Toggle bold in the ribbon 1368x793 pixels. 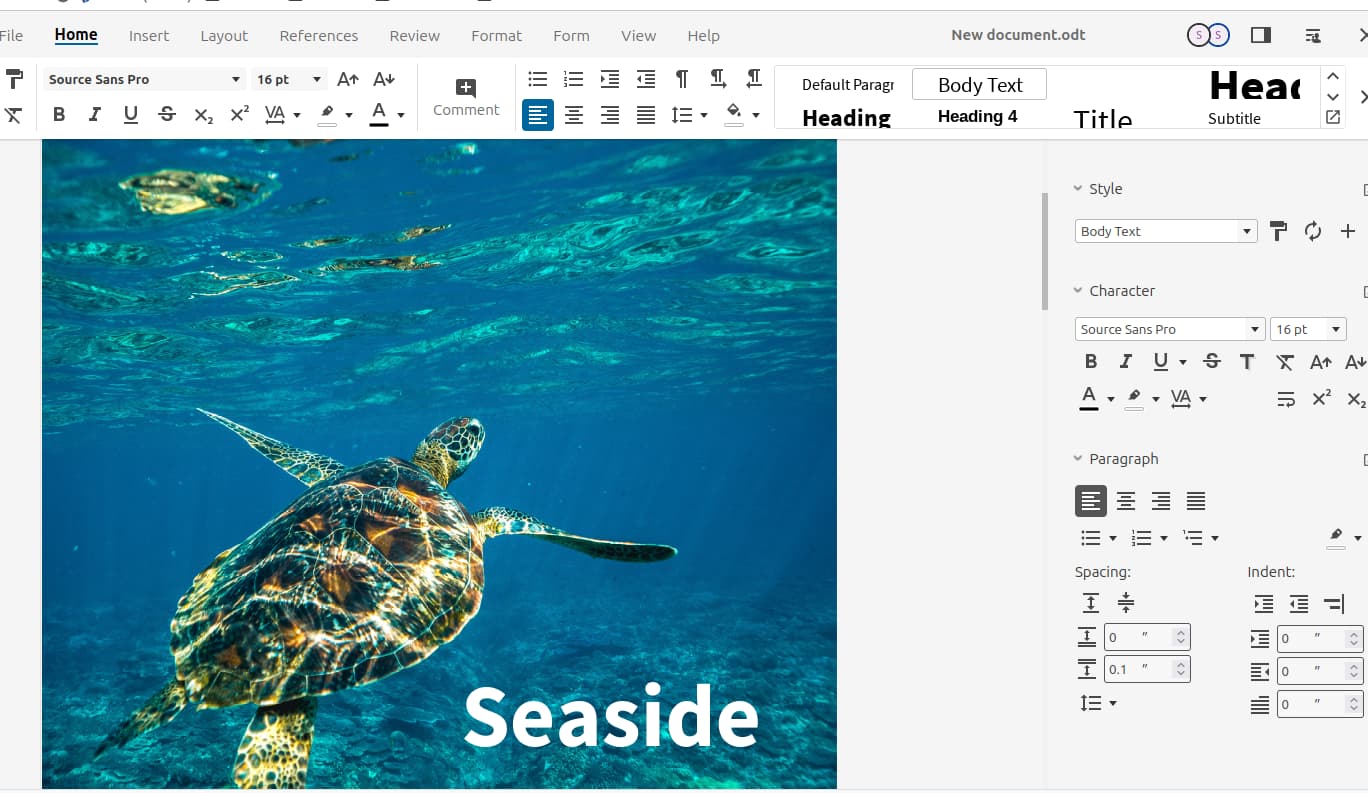(59, 115)
